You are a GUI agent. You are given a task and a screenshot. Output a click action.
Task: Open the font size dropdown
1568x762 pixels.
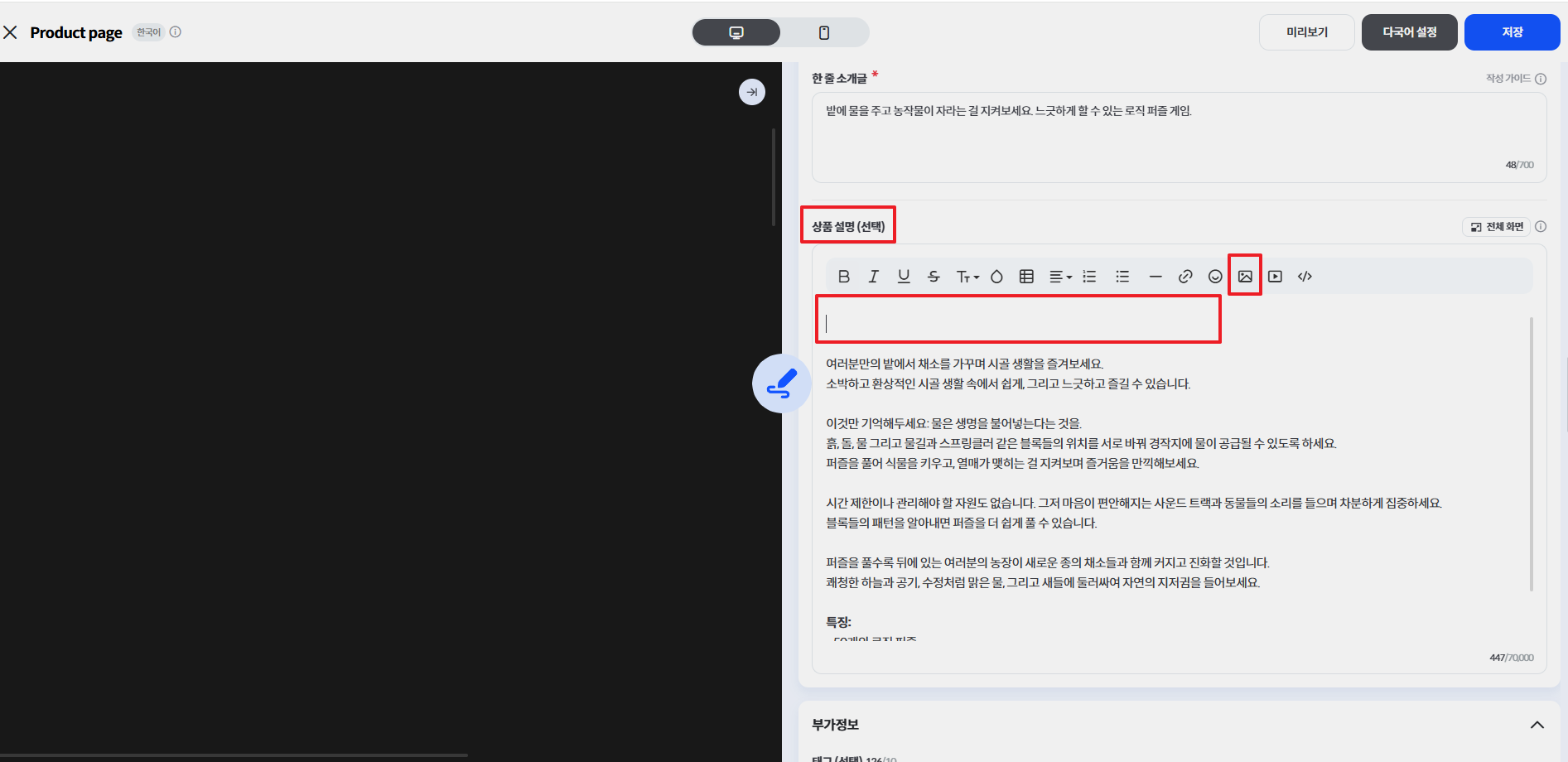click(x=967, y=277)
